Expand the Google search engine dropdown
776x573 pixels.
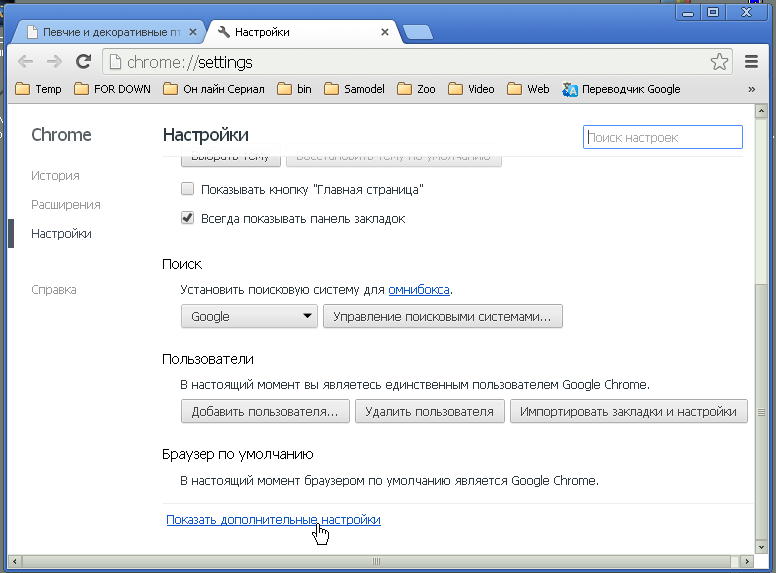click(x=249, y=316)
